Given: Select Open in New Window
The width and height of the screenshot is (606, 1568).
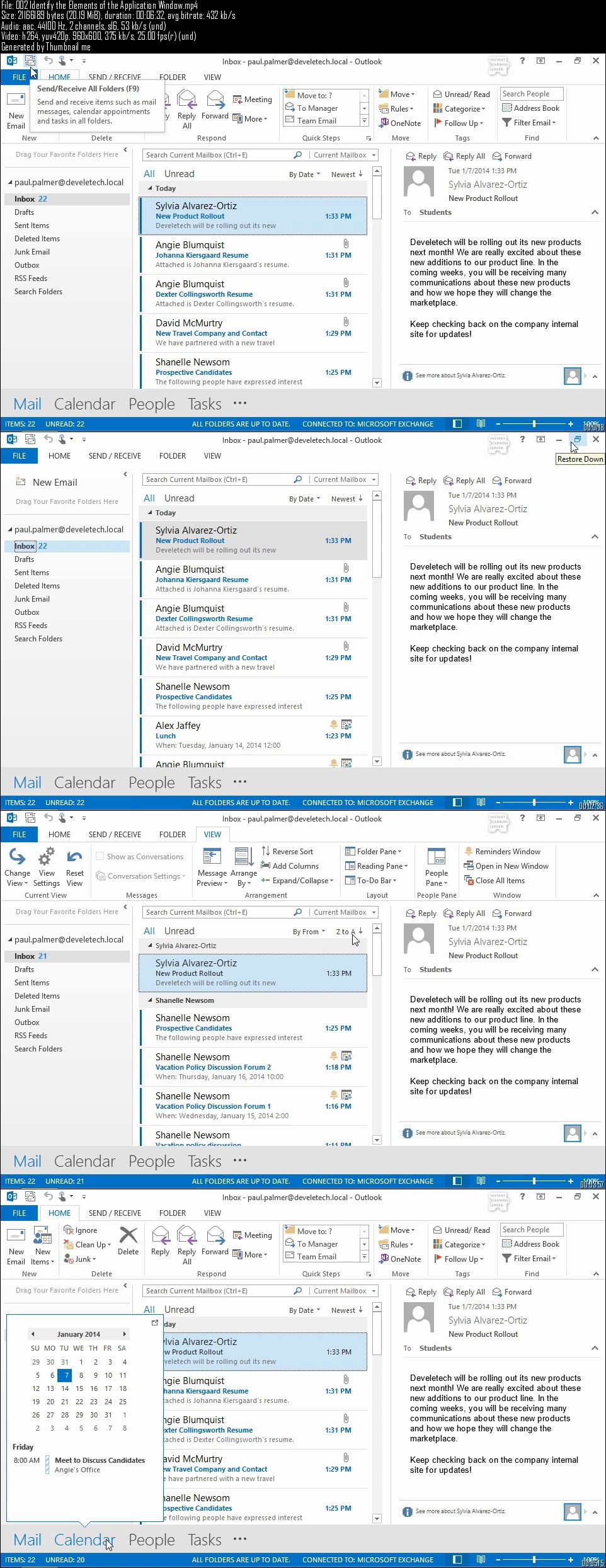Looking at the screenshot, I should pos(506,866).
